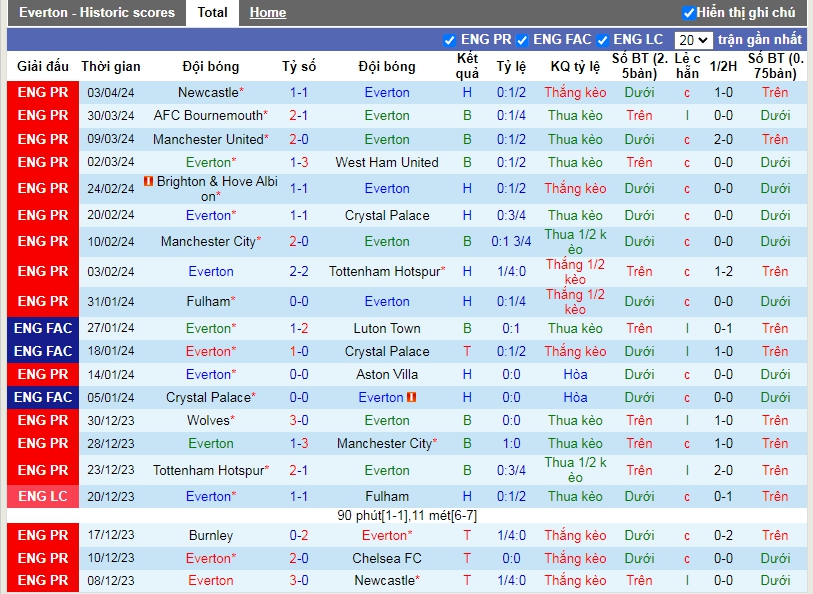Open the 1-3 score against West Ham United
The height and width of the screenshot is (594, 813).
298,162
